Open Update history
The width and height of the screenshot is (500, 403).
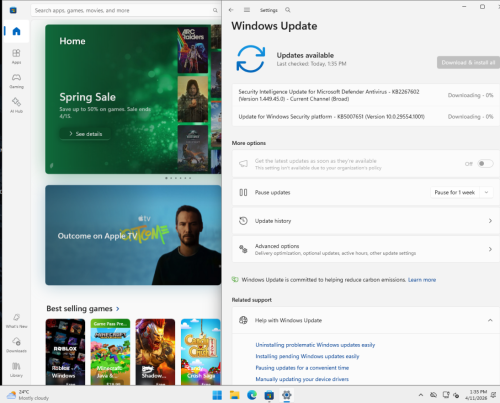click(x=366, y=221)
